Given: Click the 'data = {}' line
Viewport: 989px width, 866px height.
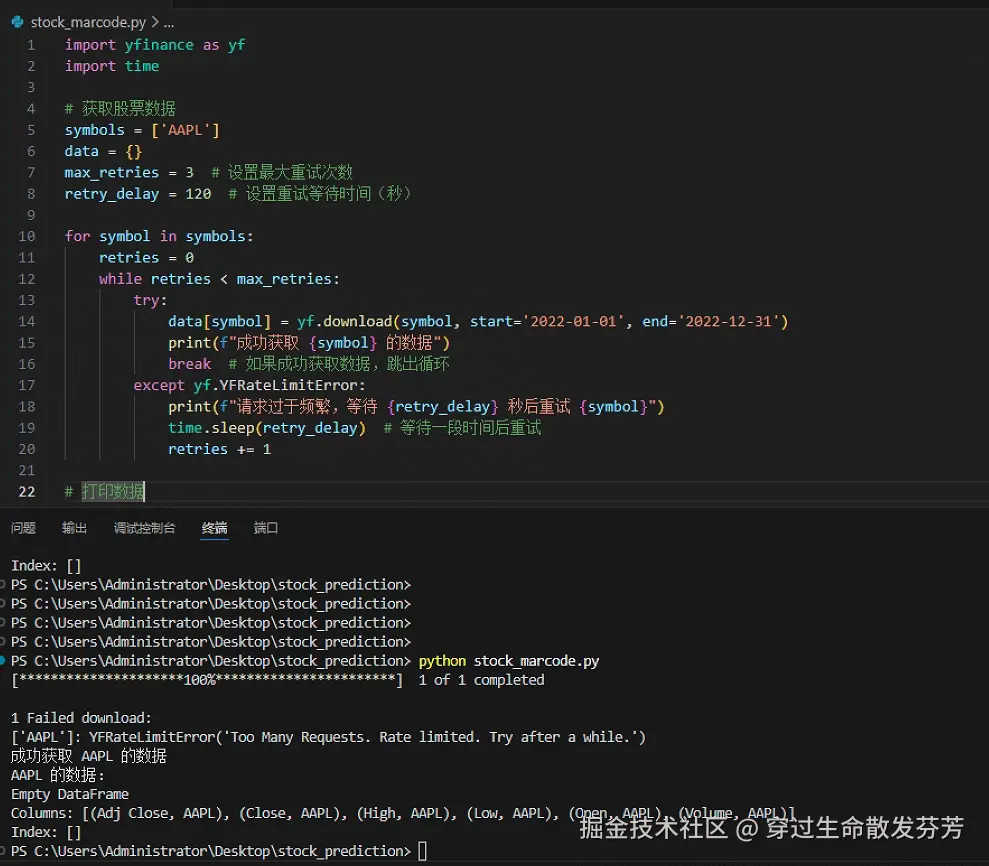Looking at the screenshot, I should coord(103,151).
